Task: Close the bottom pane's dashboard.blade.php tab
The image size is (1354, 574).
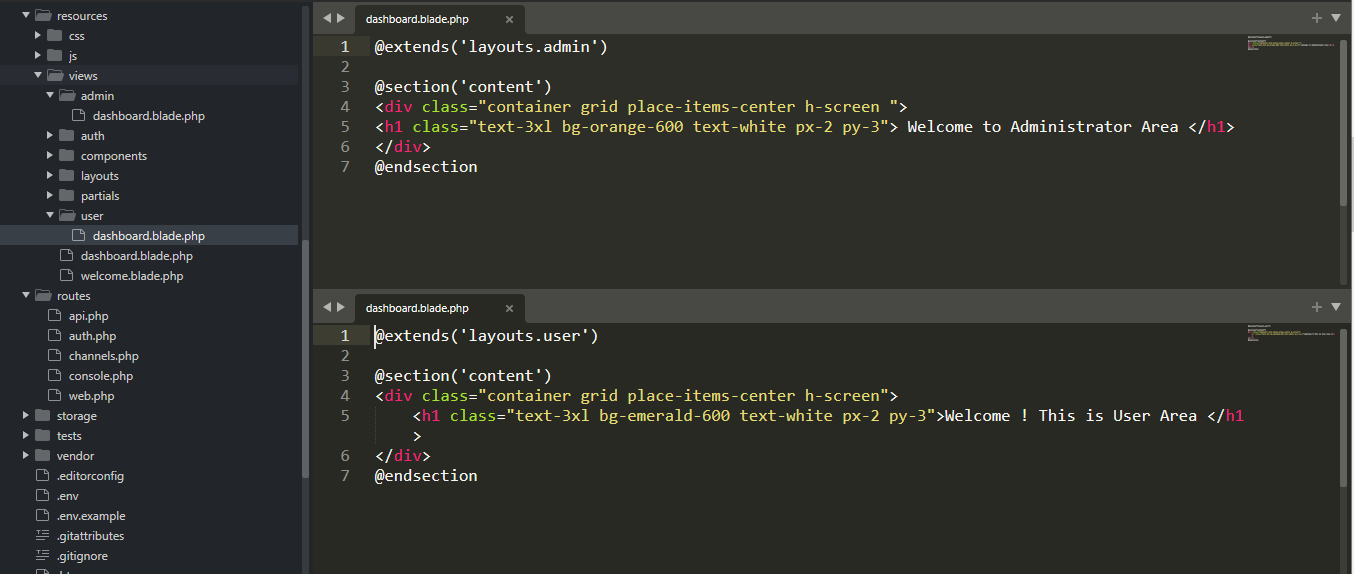Action: [509, 308]
